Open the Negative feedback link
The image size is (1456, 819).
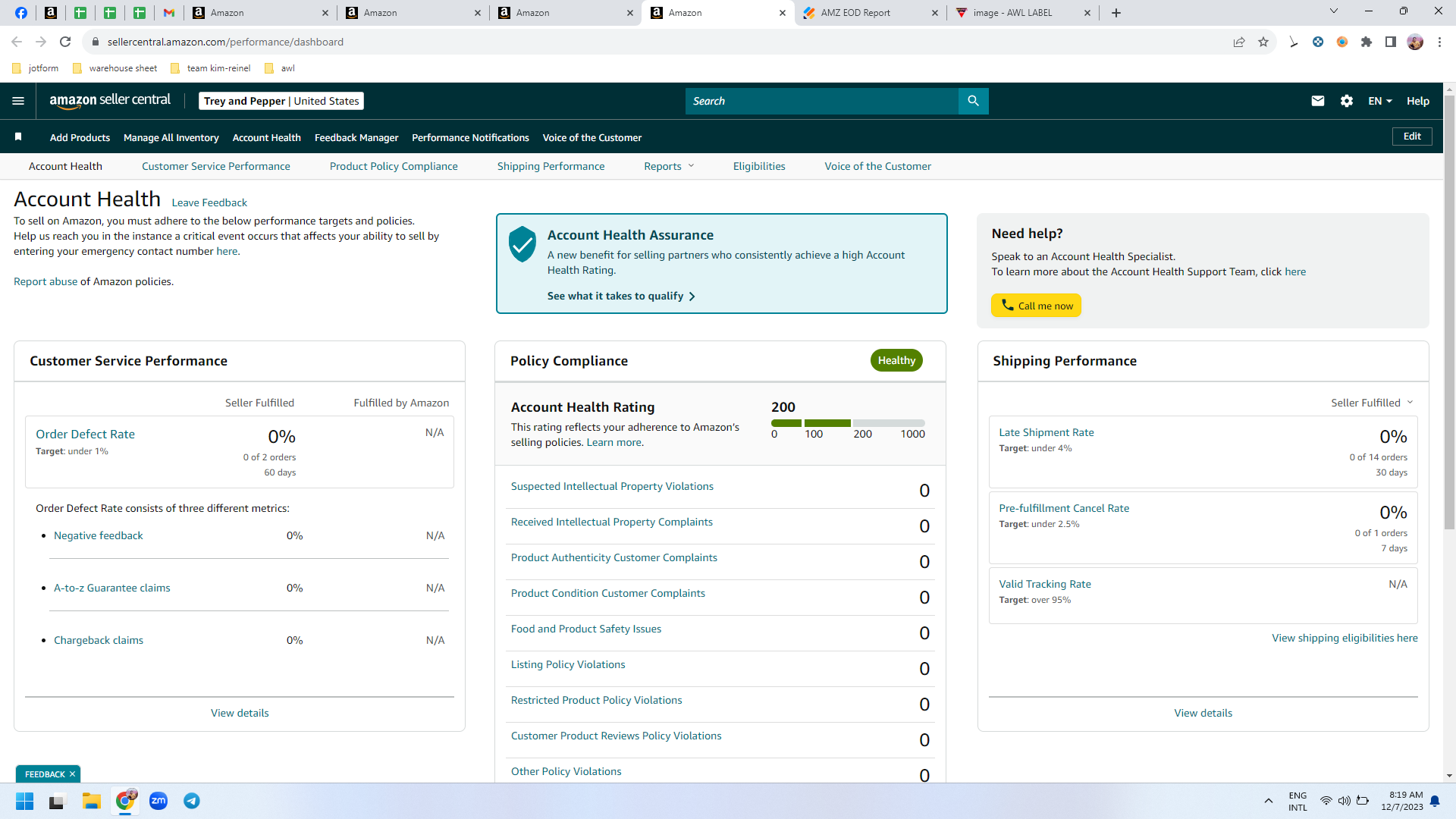point(99,535)
